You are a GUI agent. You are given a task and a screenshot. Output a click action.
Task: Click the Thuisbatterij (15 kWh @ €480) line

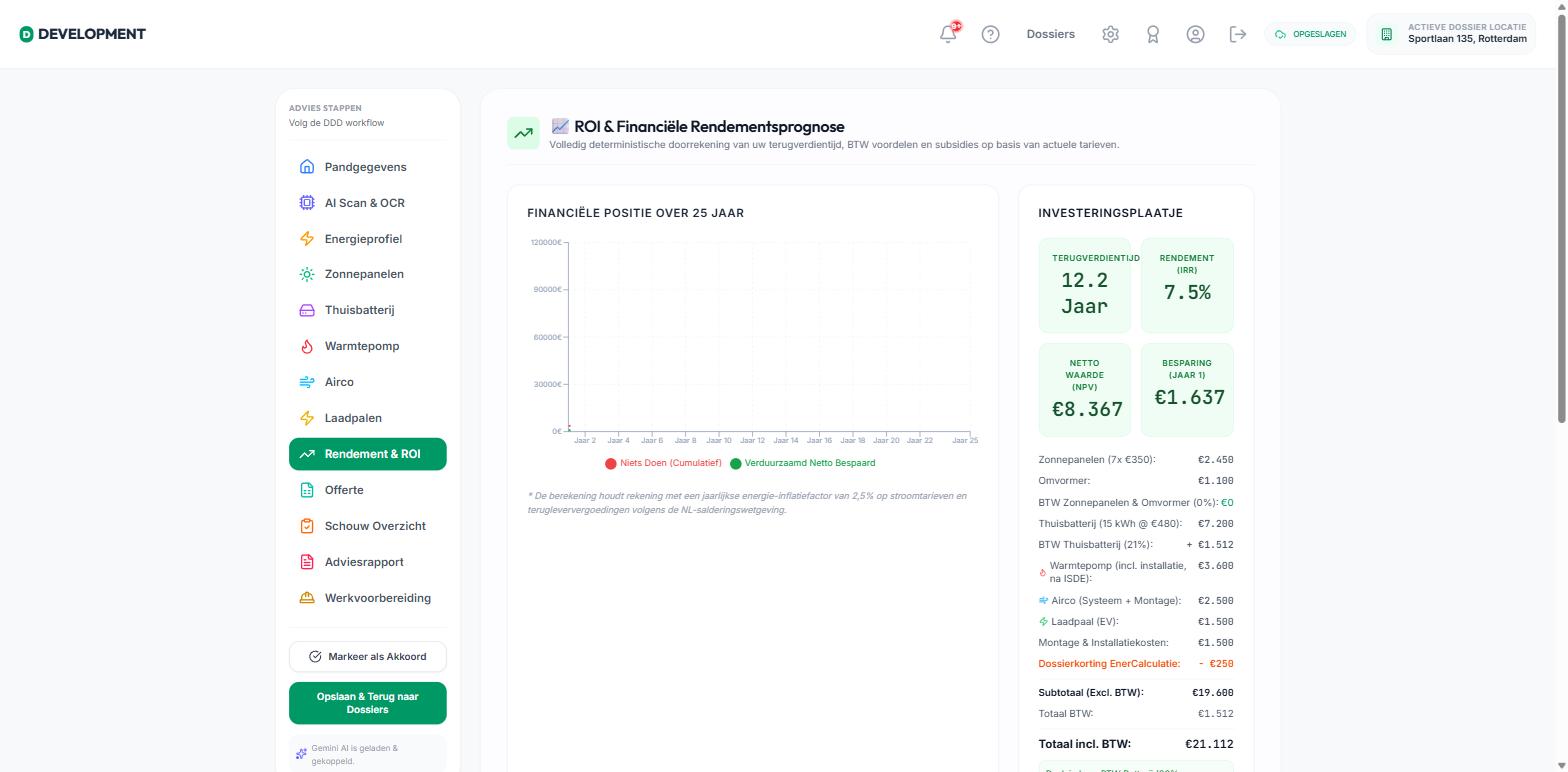click(x=1136, y=524)
